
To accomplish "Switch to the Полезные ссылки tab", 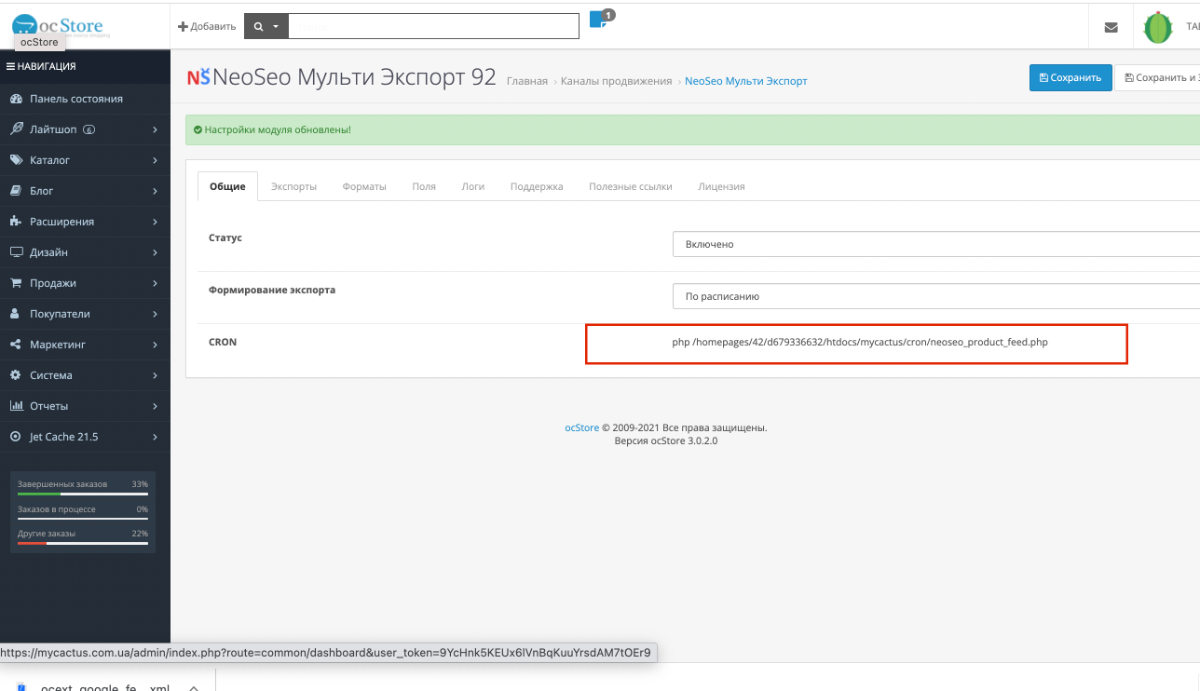I will click(630, 186).
